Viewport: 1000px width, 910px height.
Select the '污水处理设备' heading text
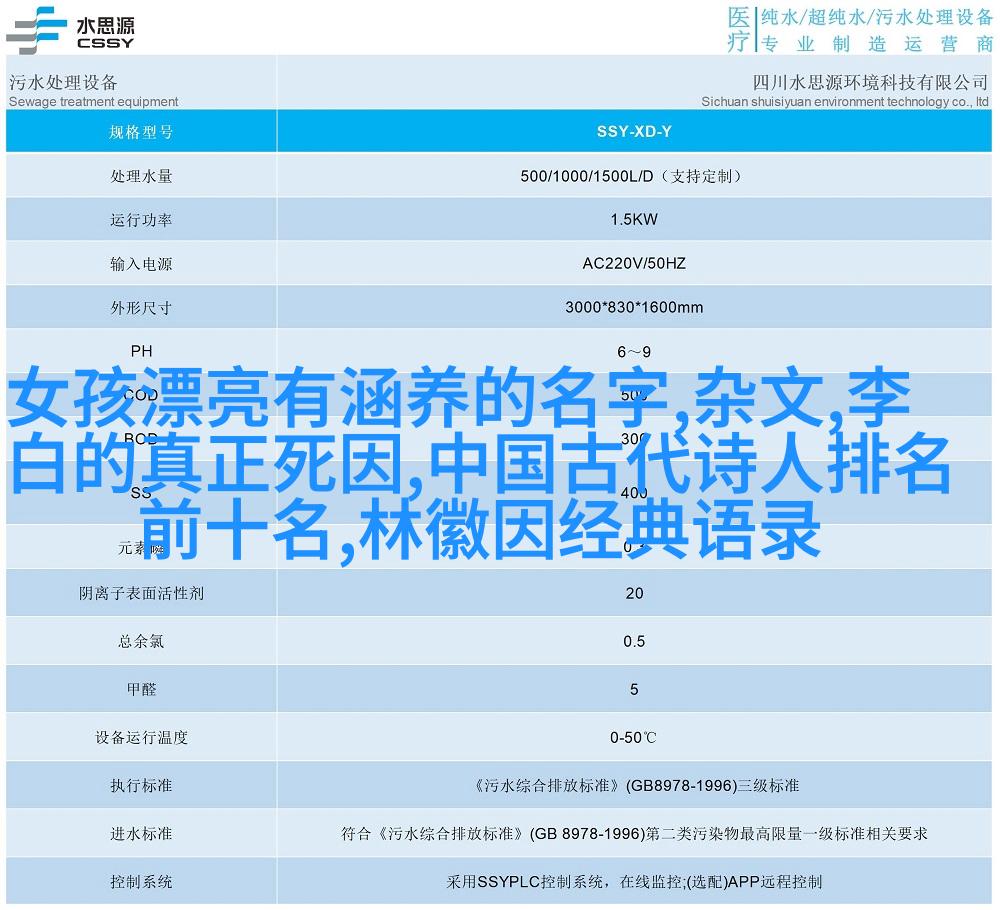[63, 82]
